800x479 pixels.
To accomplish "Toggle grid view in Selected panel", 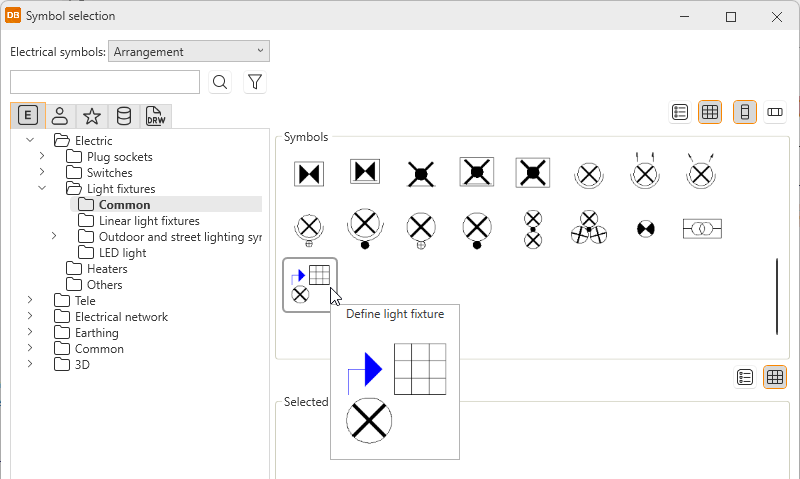I will (775, 377).
